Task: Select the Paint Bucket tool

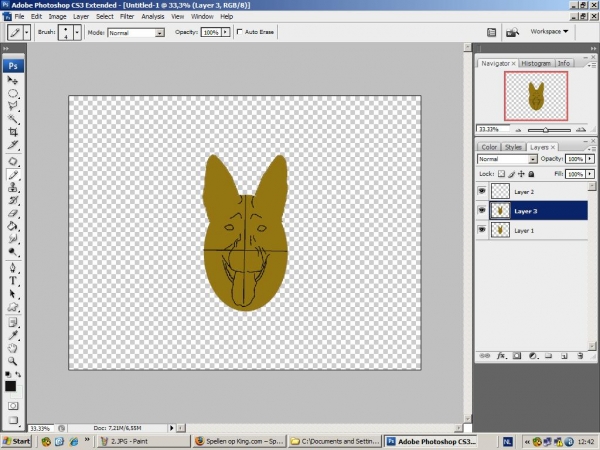Action: tap(13, 226)
